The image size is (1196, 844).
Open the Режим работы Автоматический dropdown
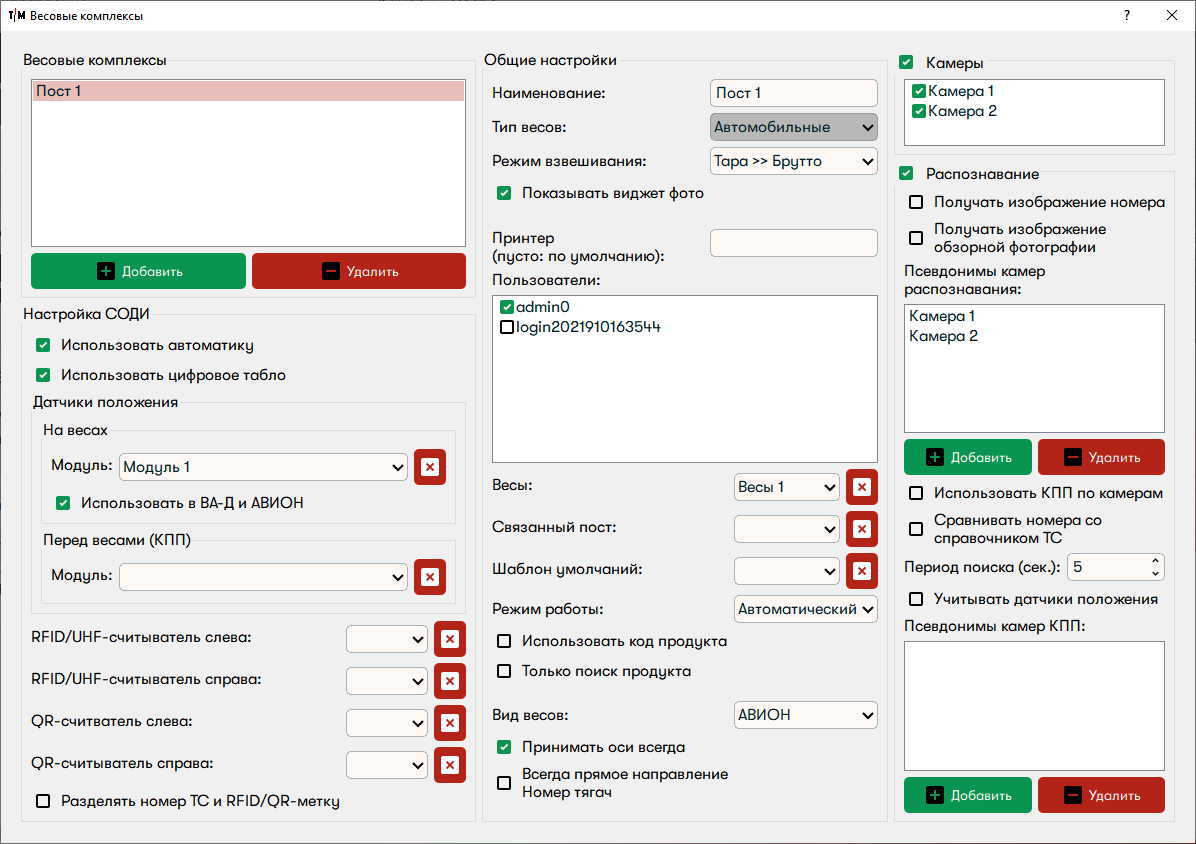tap(805, 609)
